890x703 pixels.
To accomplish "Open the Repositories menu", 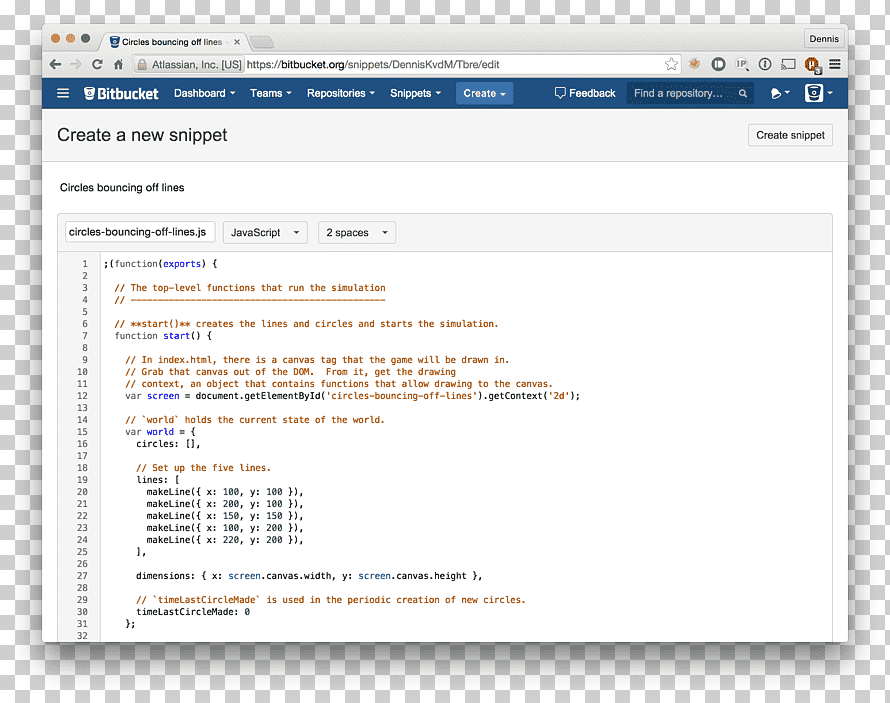I will (x=341, y=93).
